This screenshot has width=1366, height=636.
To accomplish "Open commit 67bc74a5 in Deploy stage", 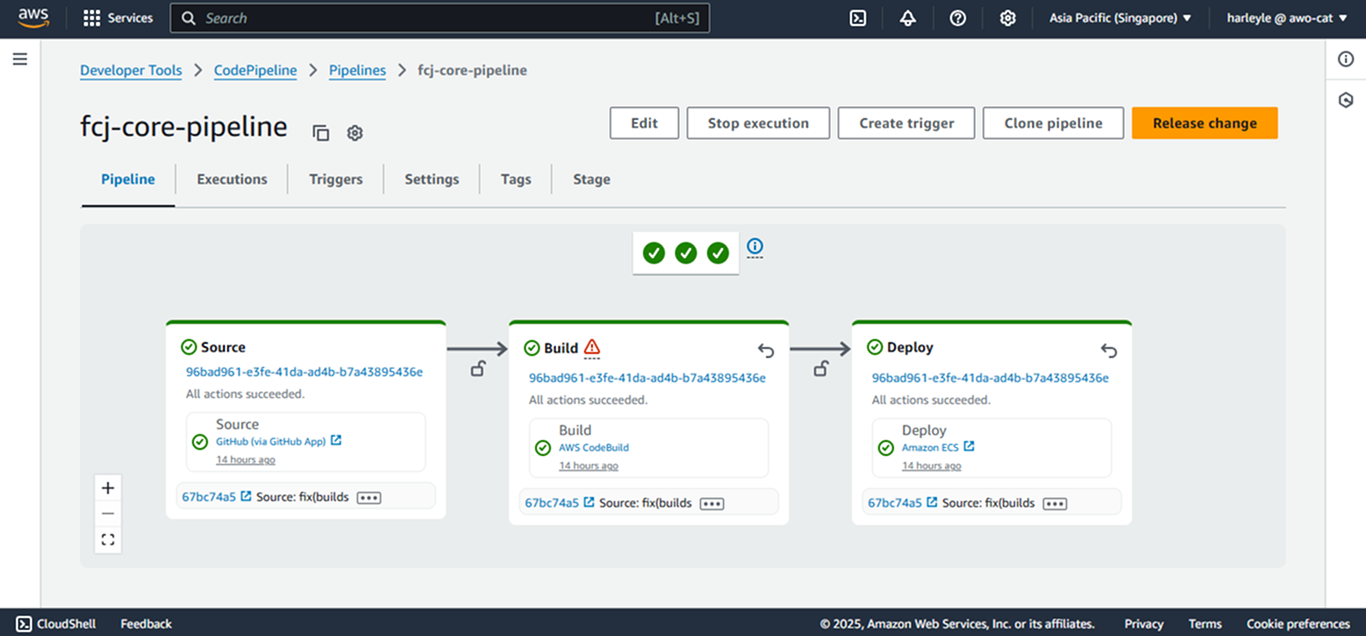I will [x=895, y=503].
